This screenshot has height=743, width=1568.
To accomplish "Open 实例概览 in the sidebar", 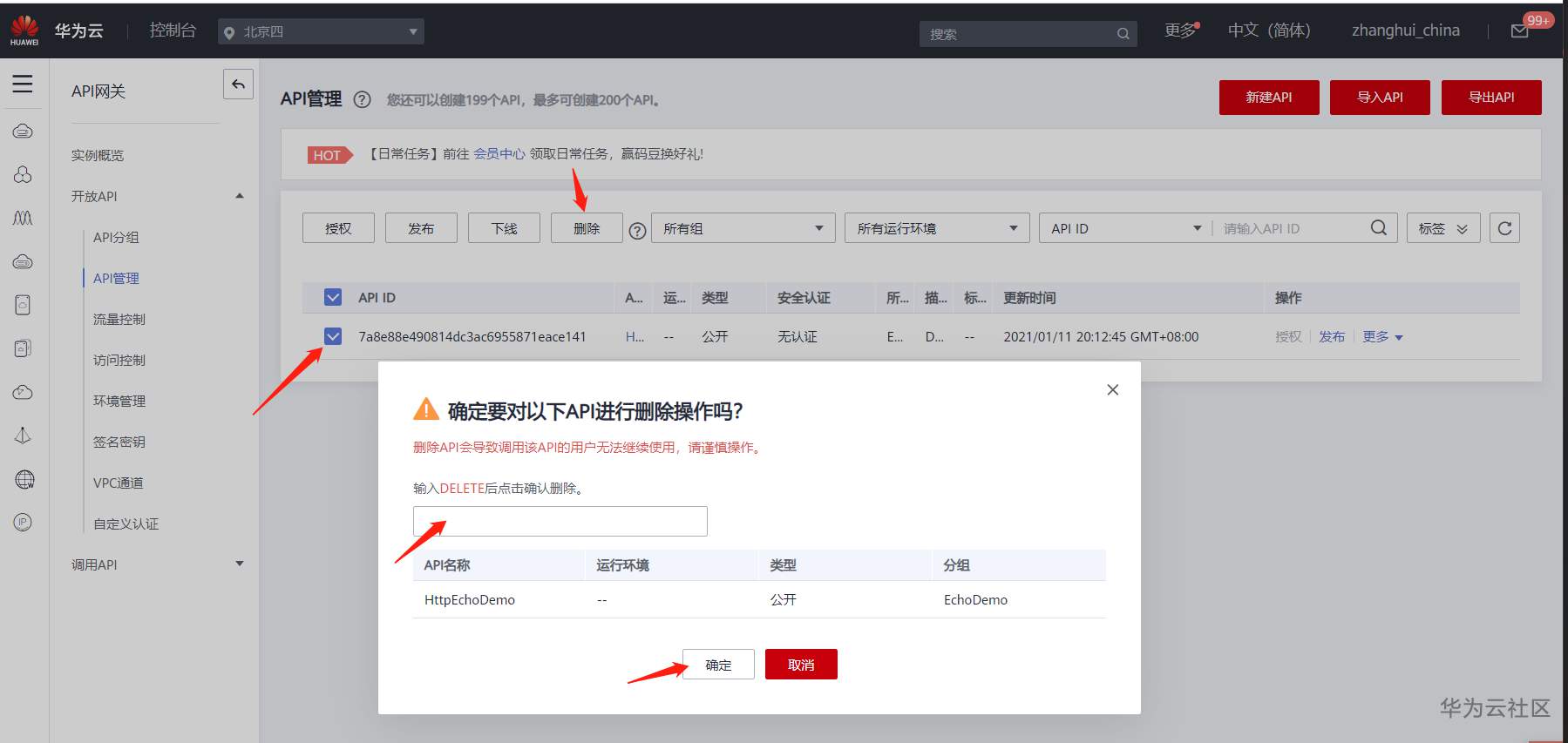I will coord(98,155).
